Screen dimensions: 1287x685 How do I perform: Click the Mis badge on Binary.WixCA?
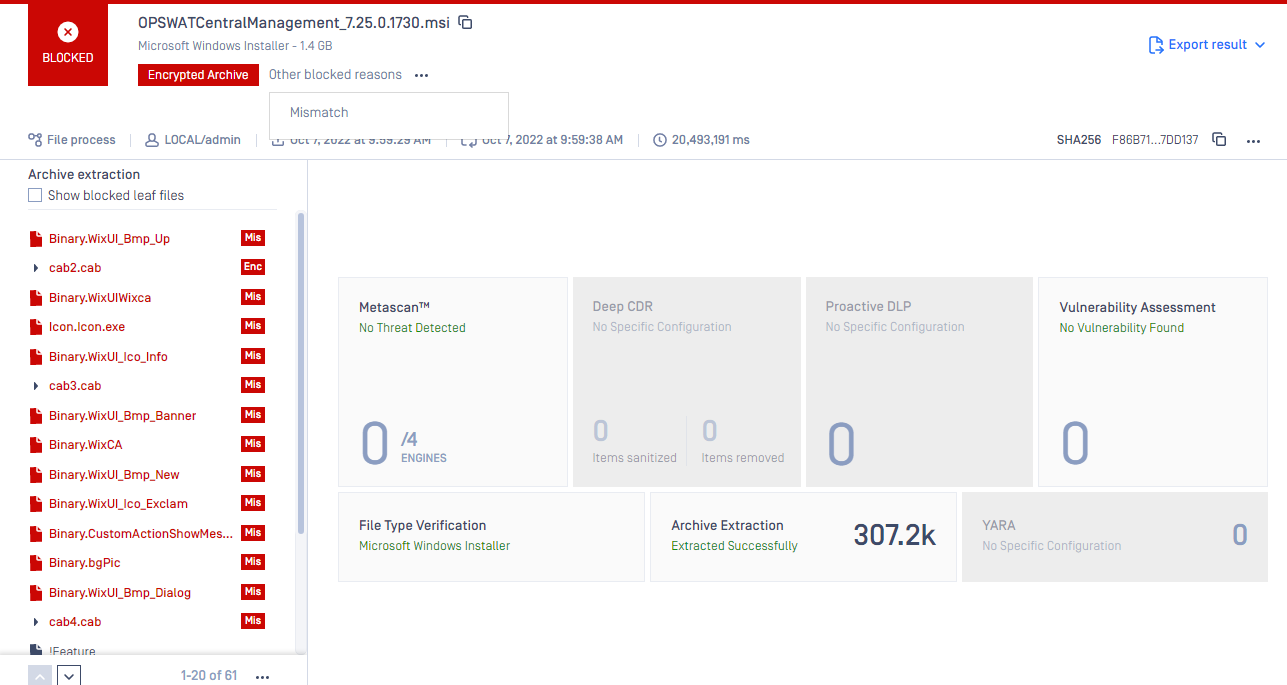(x=253, y=444)
